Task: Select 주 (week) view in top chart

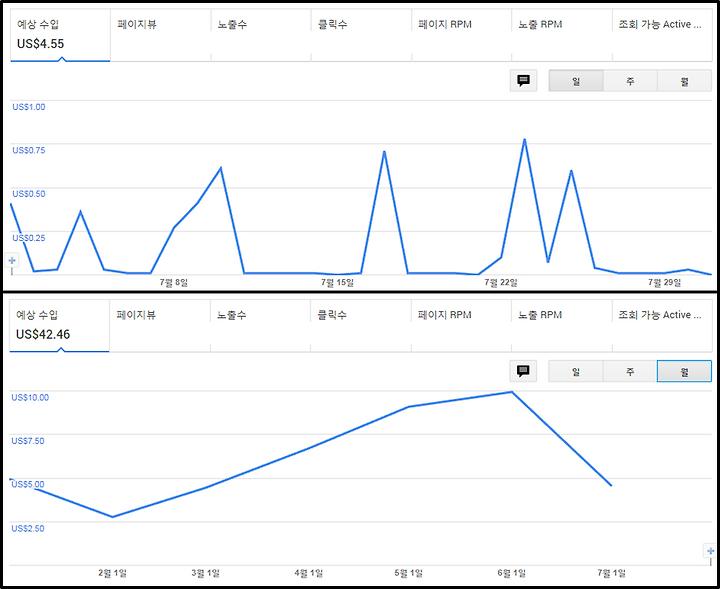Action: [x=630, y=81]
